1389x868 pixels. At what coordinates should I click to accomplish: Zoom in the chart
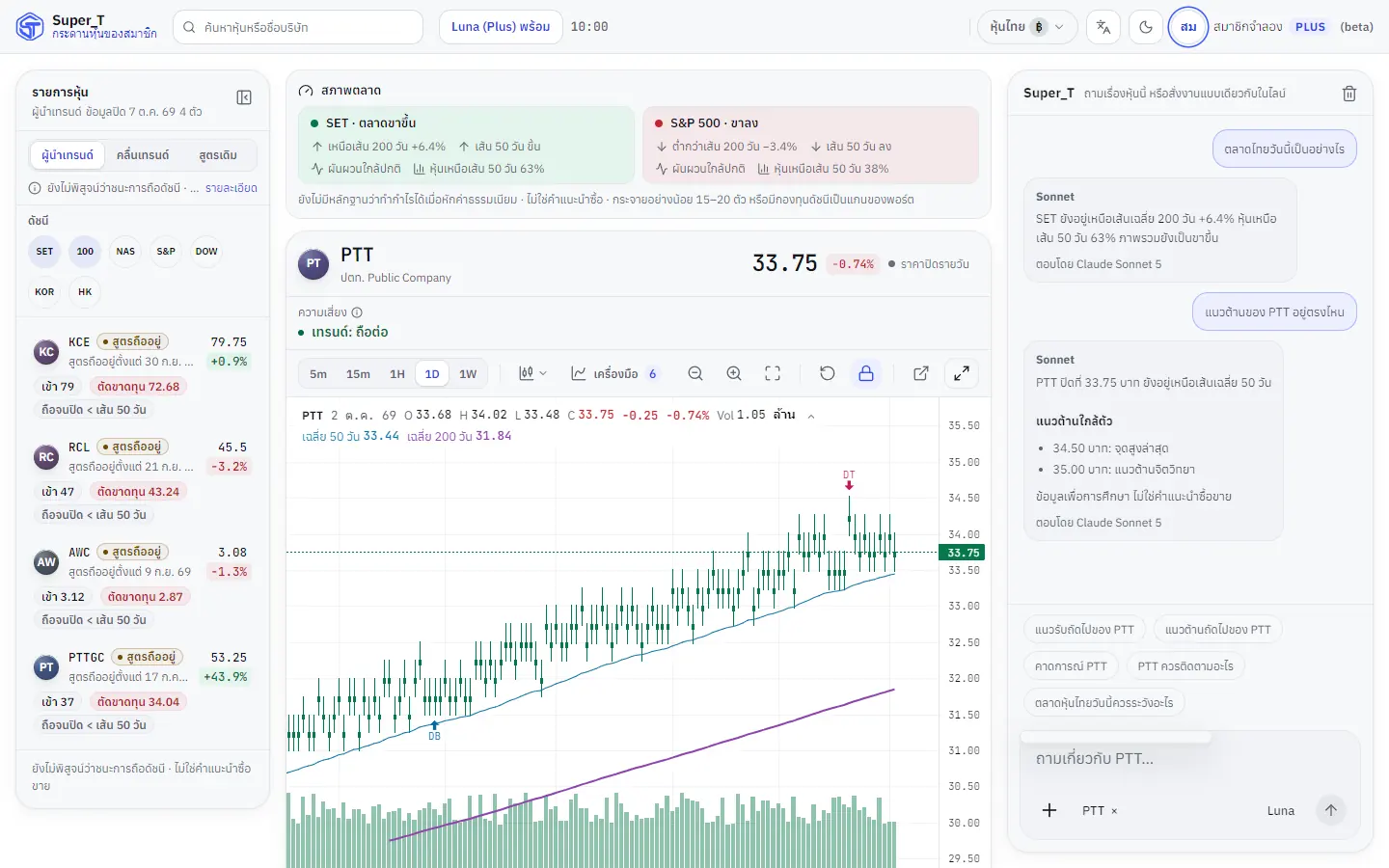point(734,373)
